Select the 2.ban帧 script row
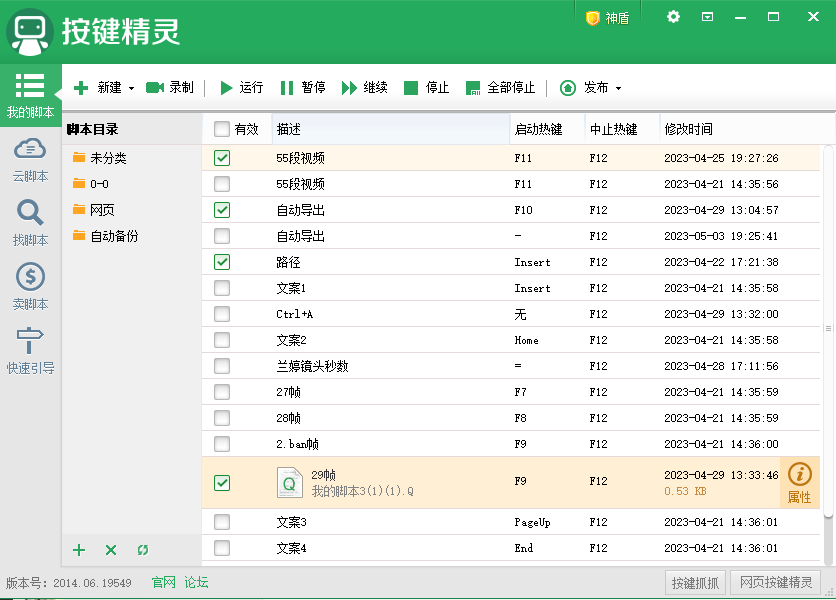Screen dimensions: 836x600 (x=511, y=444)
